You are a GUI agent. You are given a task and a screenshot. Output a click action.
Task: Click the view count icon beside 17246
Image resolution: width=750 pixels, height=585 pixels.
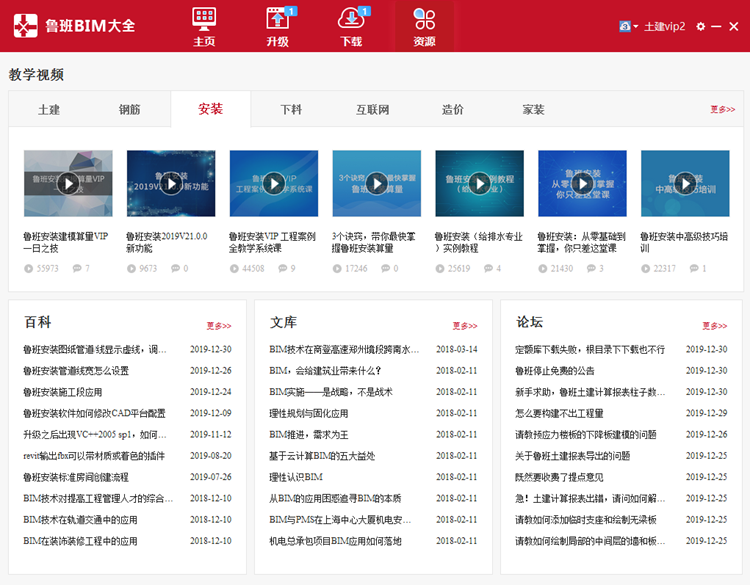click(337, 269)
